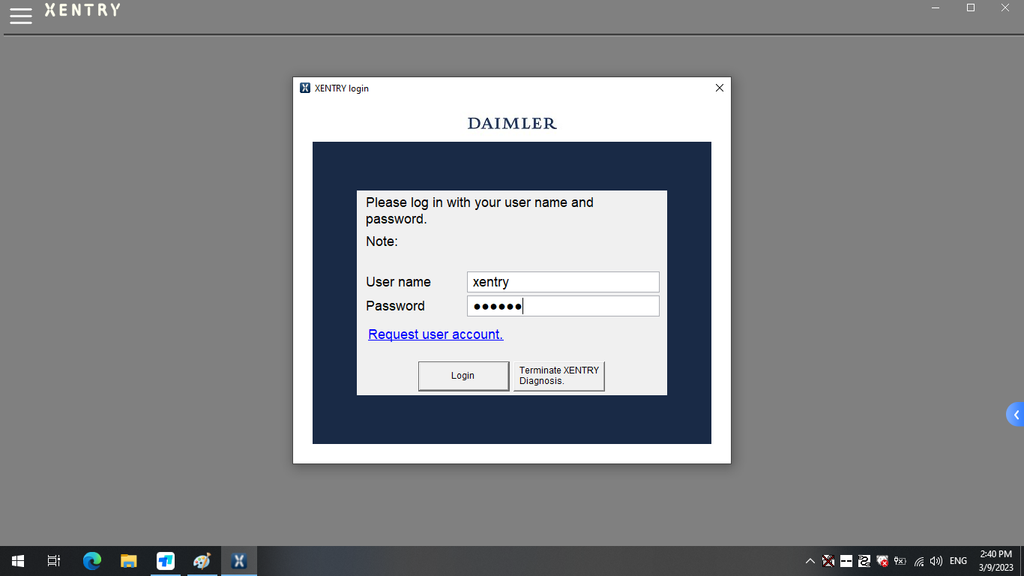Open ENG input language selector
Viewport: 1024px width, 576px height.
[x=958, y=561]
